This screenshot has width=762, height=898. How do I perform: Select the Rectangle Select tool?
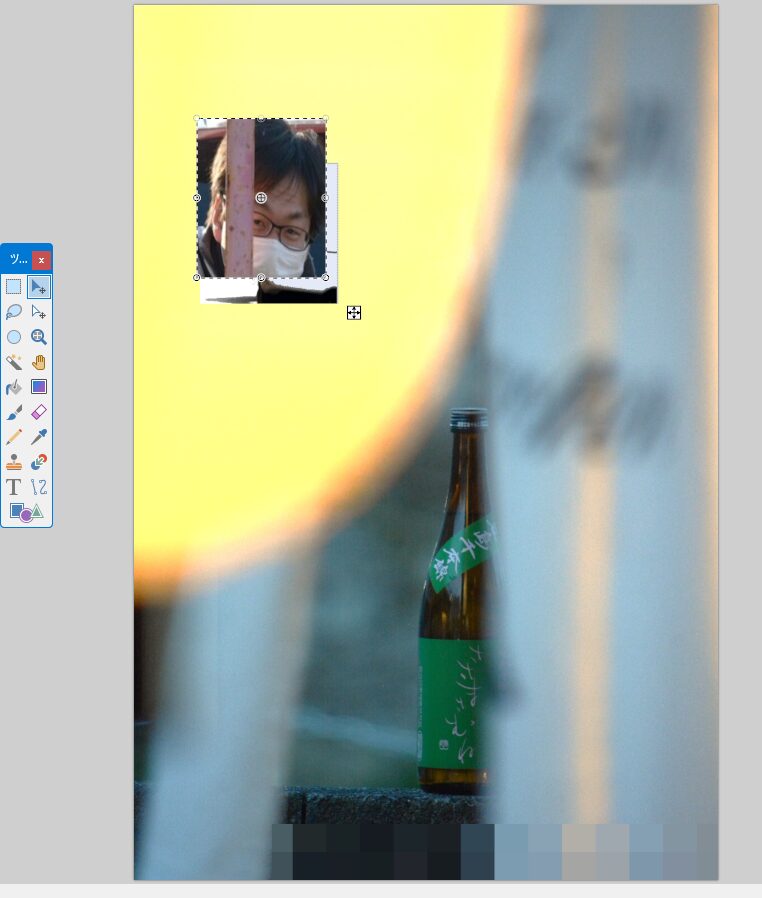[x=14, y=287]
